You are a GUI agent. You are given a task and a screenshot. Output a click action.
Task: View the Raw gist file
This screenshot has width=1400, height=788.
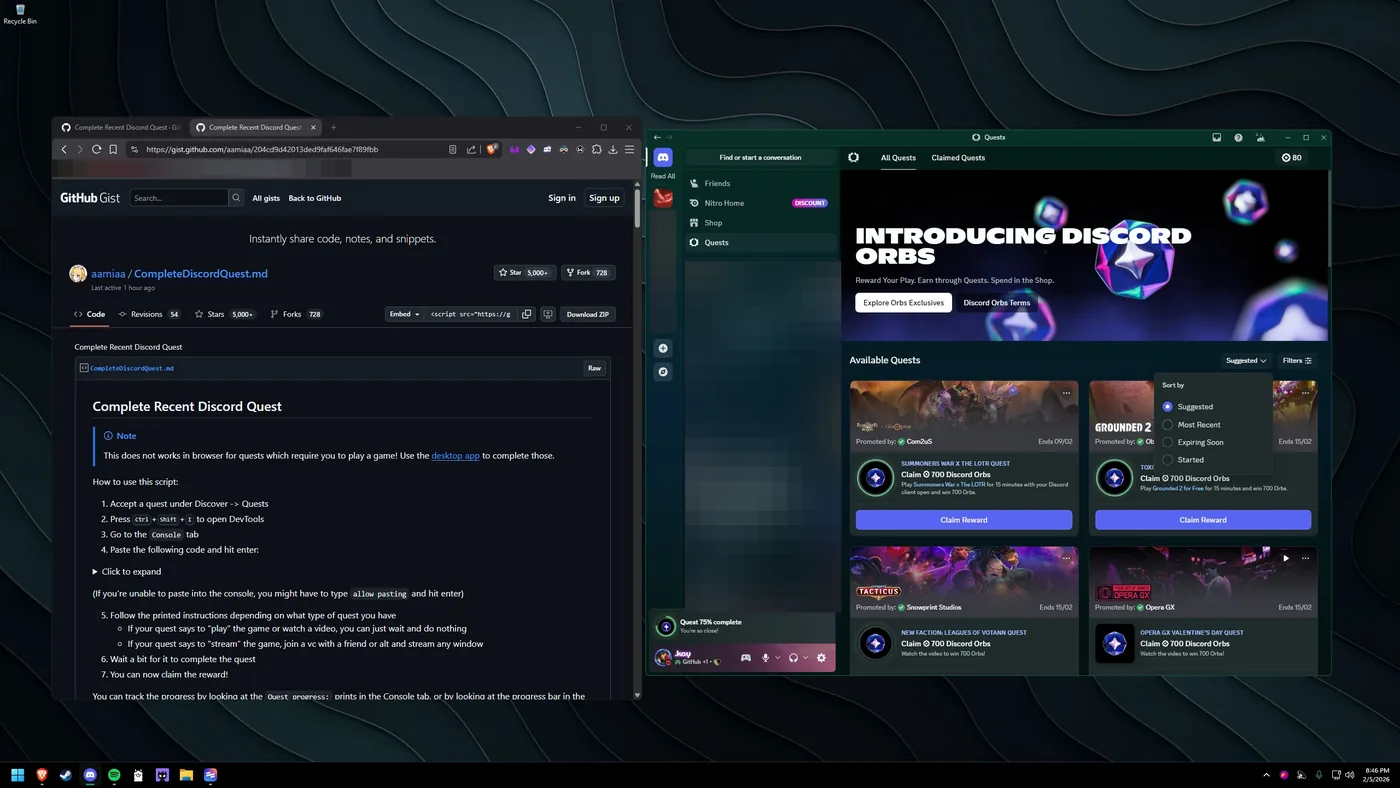click(x=594, y=368)
